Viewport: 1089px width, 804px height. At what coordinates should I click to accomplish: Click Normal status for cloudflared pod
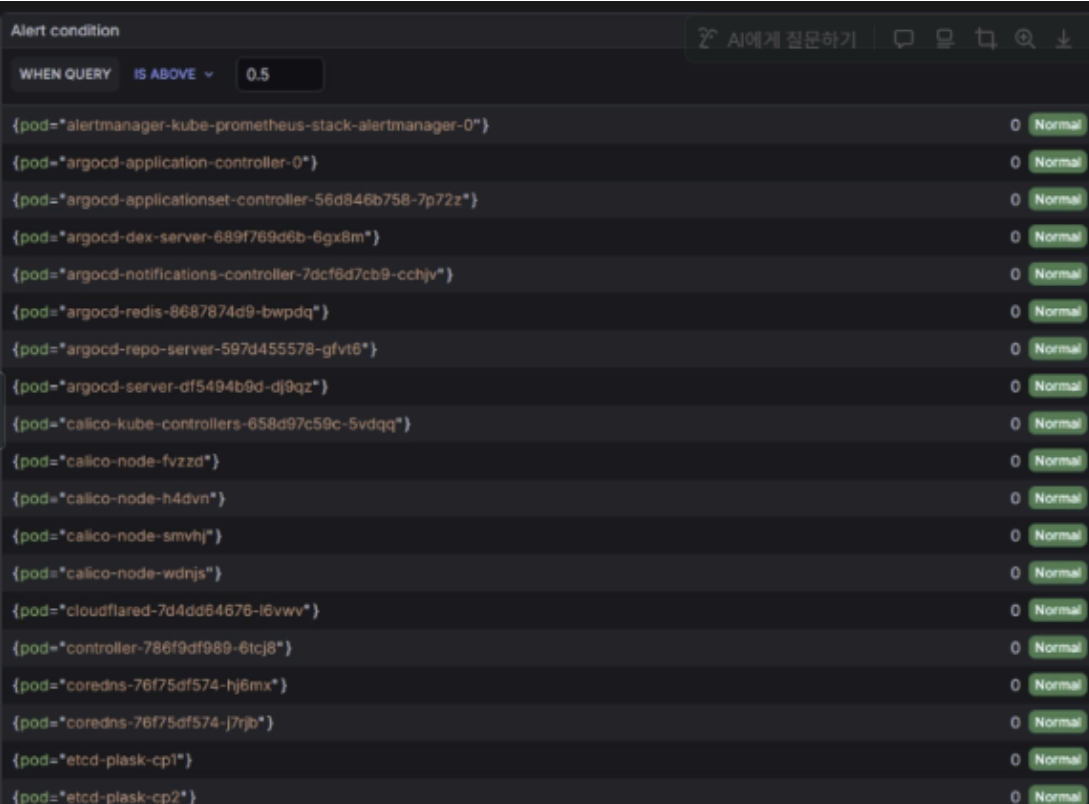pos(1059,610)
